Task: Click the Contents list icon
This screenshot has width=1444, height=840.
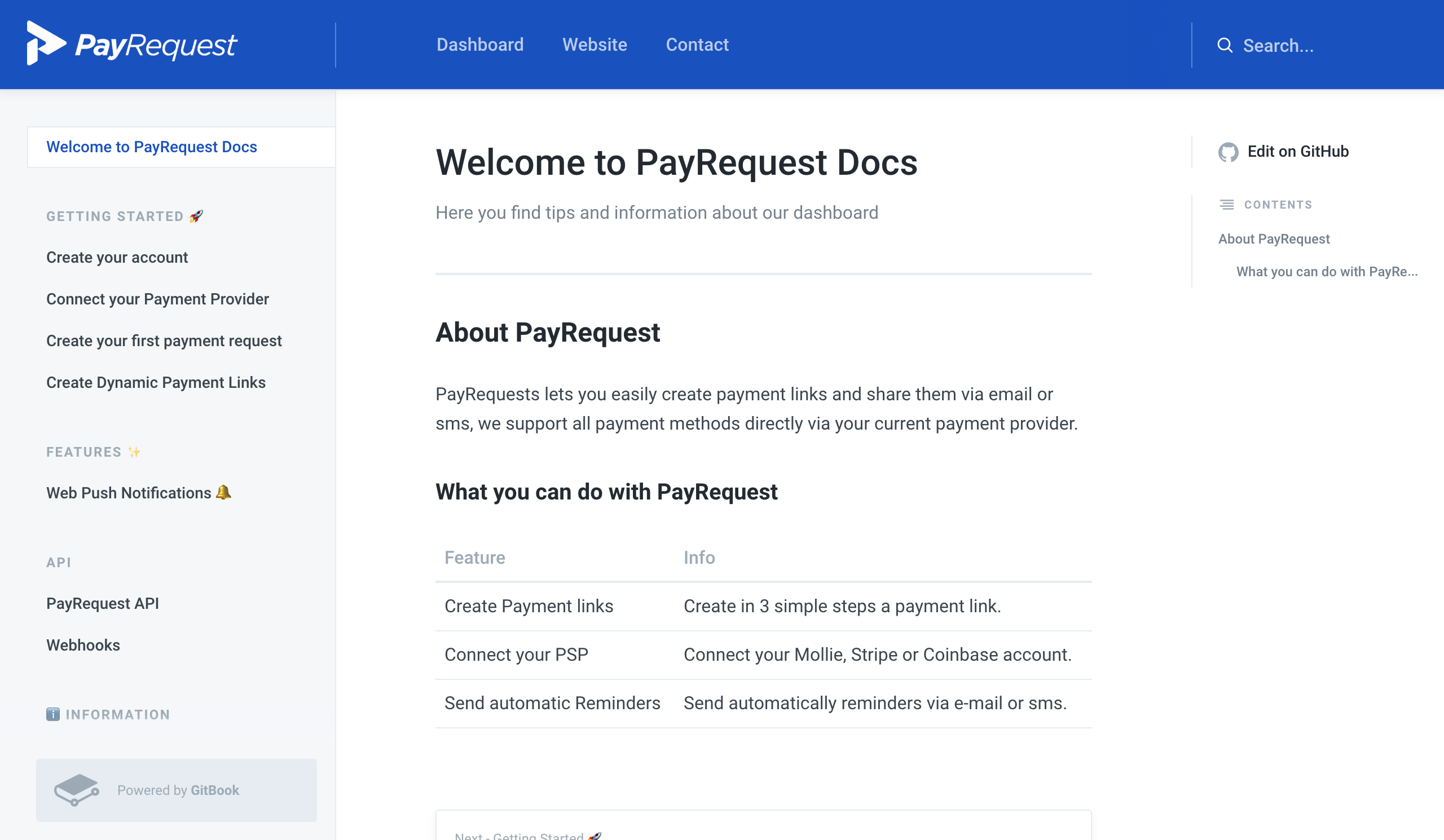Action: 1226,205
